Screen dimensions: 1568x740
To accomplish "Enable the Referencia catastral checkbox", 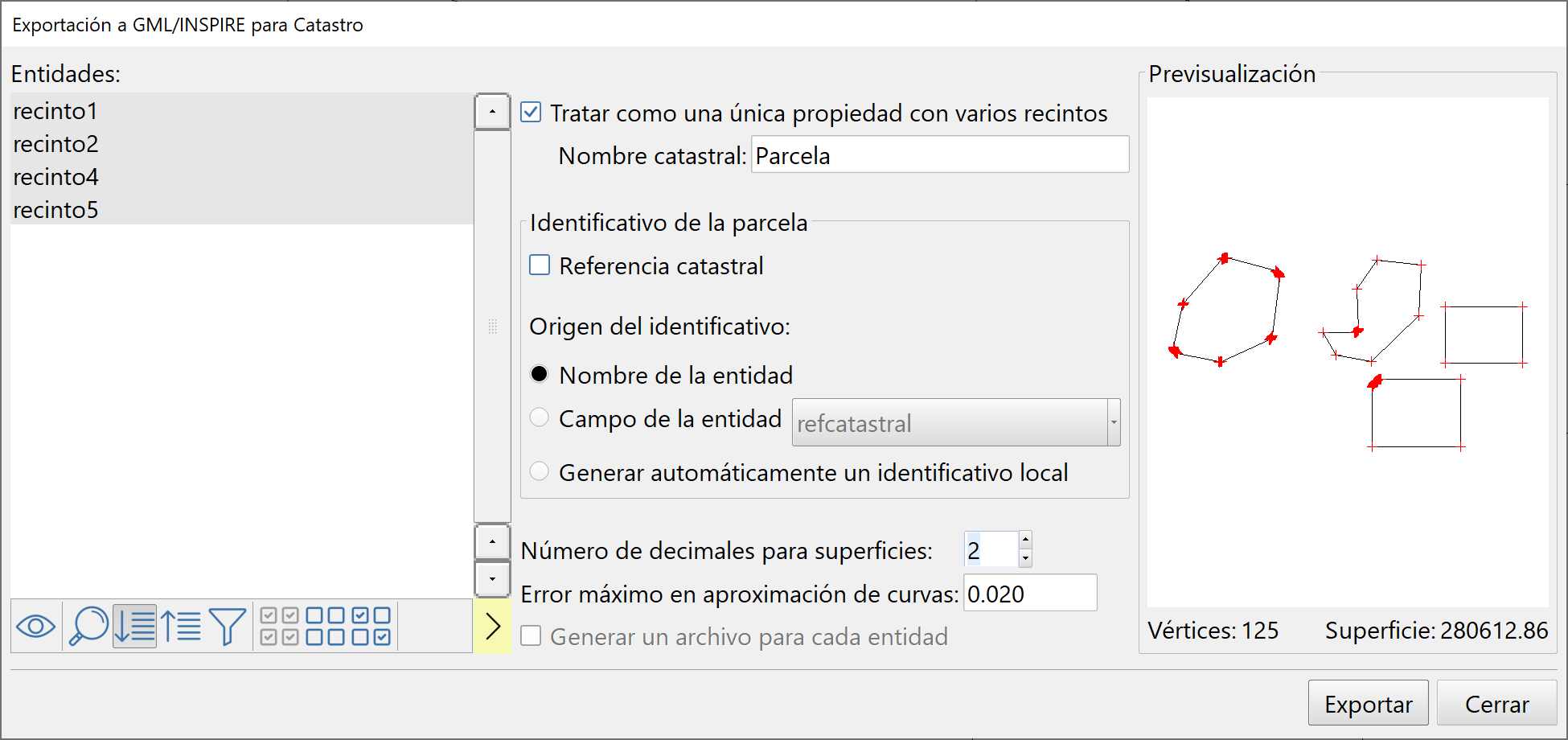I will tap(539, 265).
